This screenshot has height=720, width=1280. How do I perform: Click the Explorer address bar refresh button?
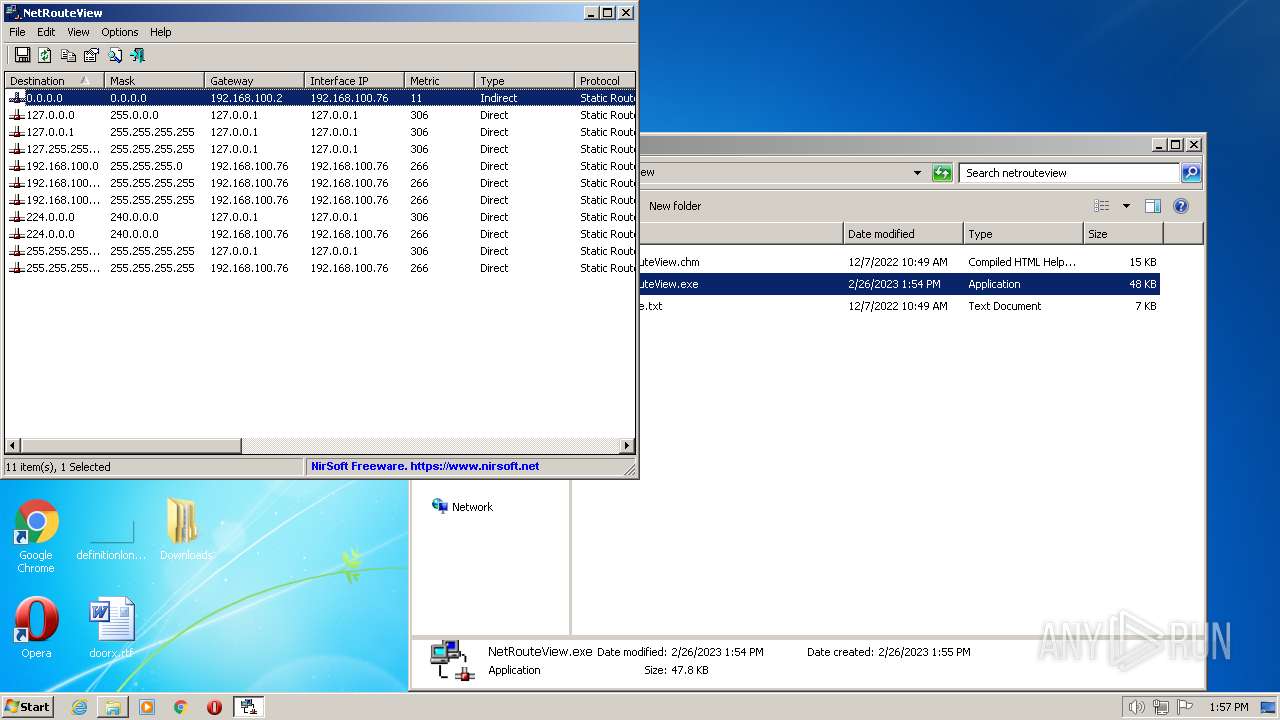click(x=942, y=173)
